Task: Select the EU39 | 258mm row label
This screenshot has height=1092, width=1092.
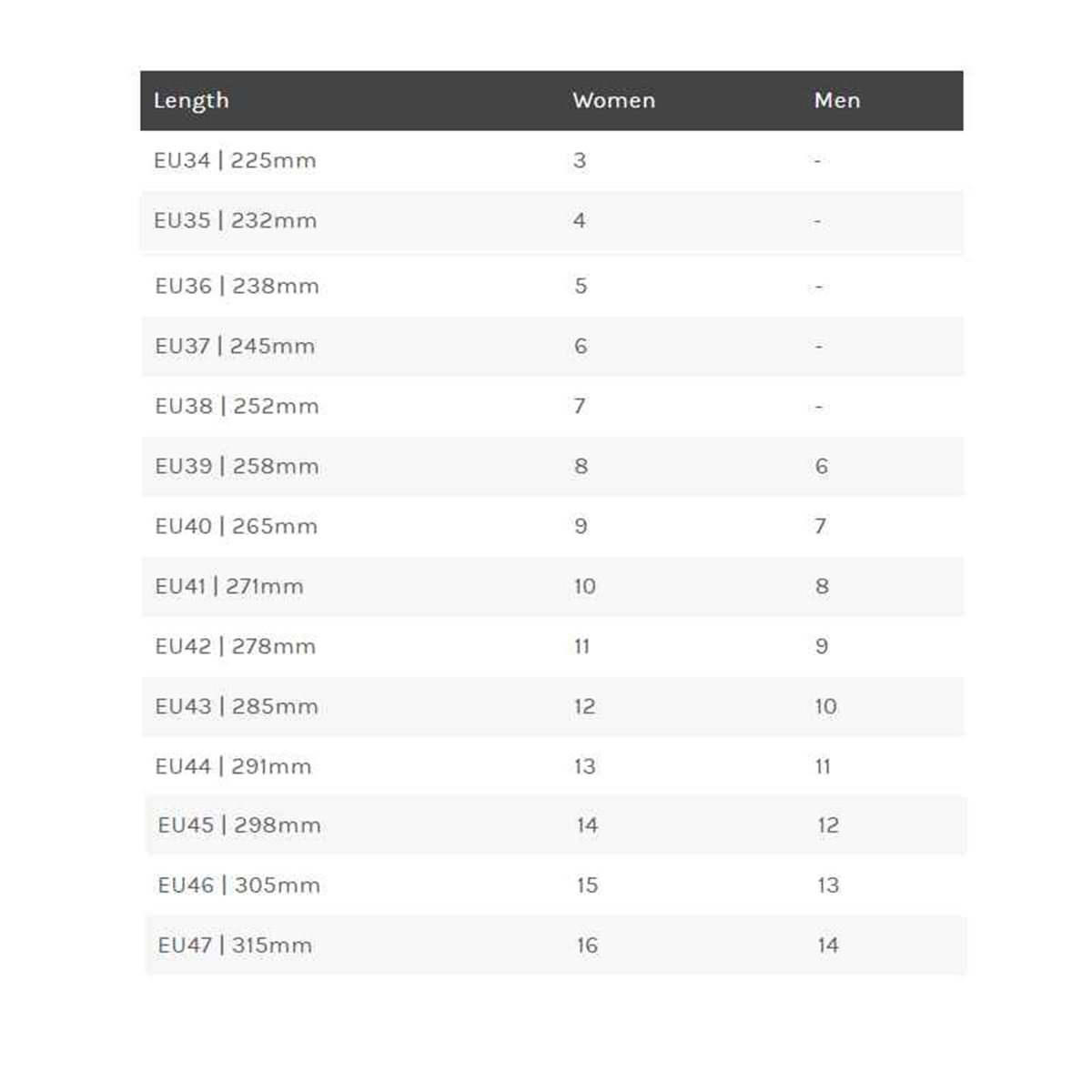Action: pyautogui.click(x=237, y=467)
